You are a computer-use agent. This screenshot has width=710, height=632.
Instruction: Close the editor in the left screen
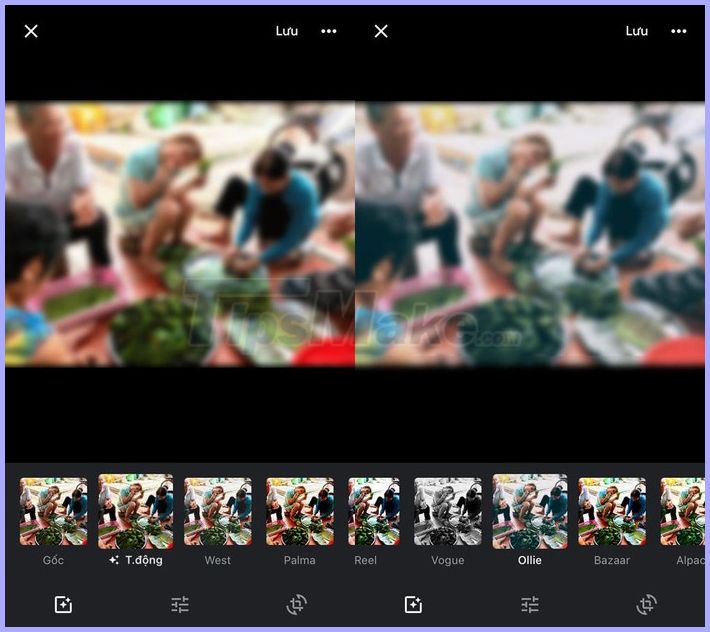(31, 31)
